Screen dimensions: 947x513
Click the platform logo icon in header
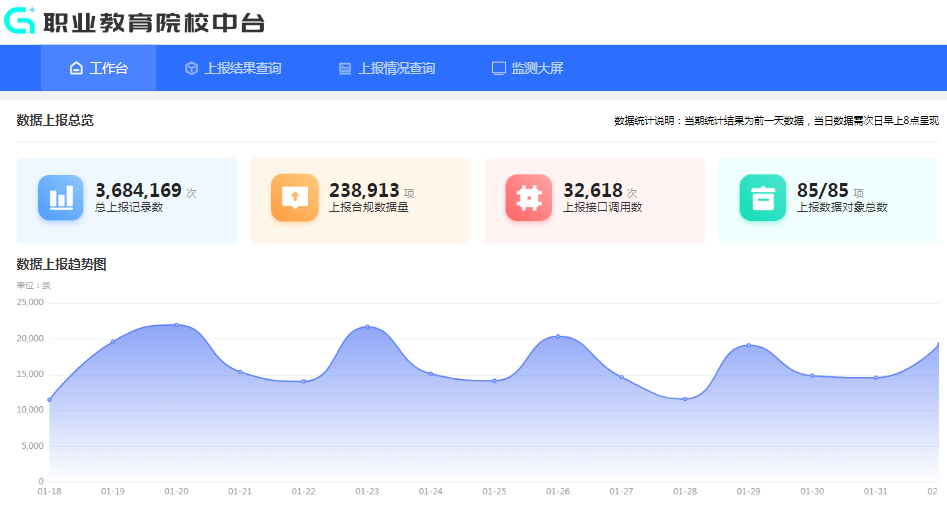click(20, 19)
